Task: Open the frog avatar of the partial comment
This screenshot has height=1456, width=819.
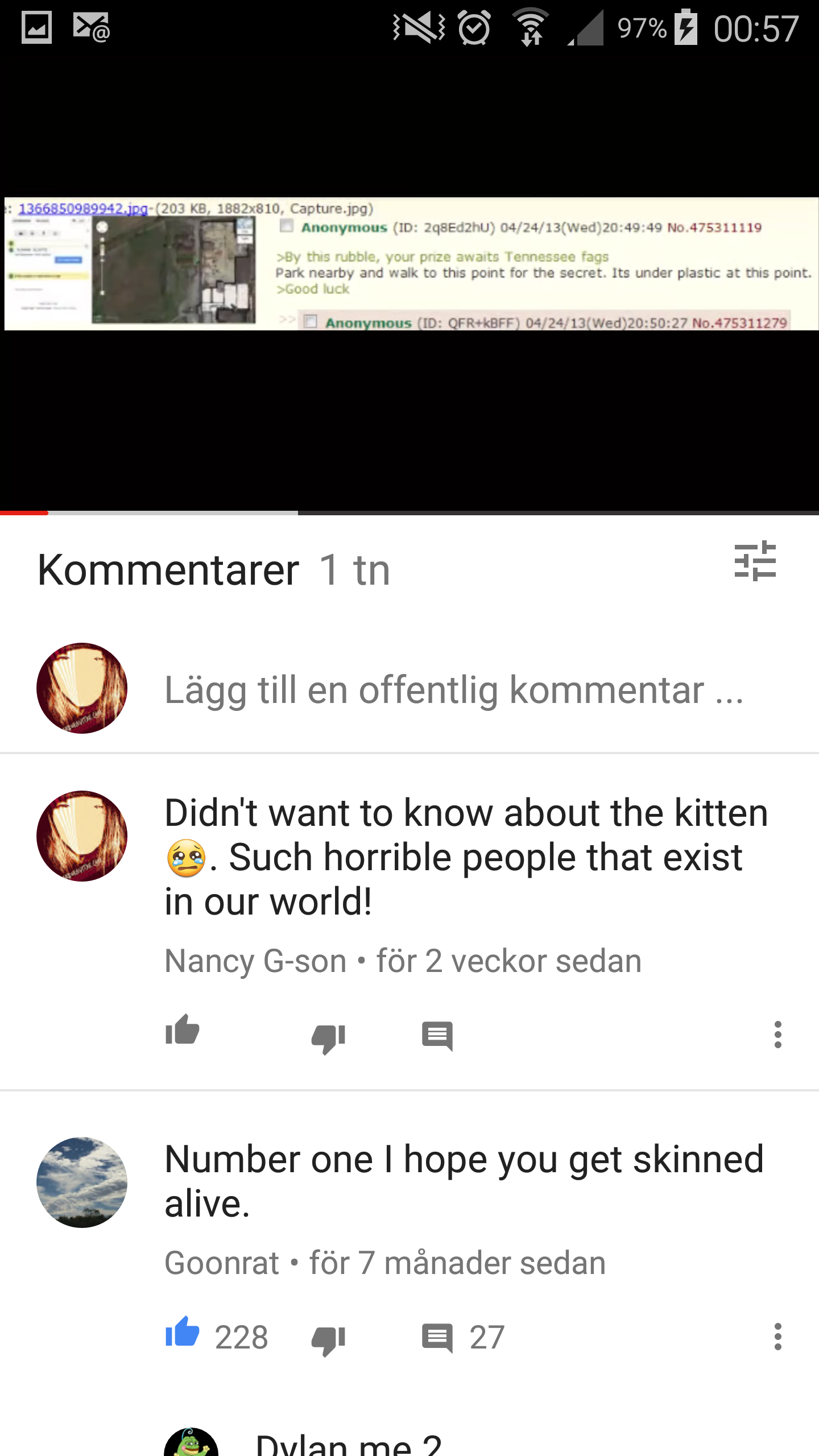Action: pos(191,1442)
